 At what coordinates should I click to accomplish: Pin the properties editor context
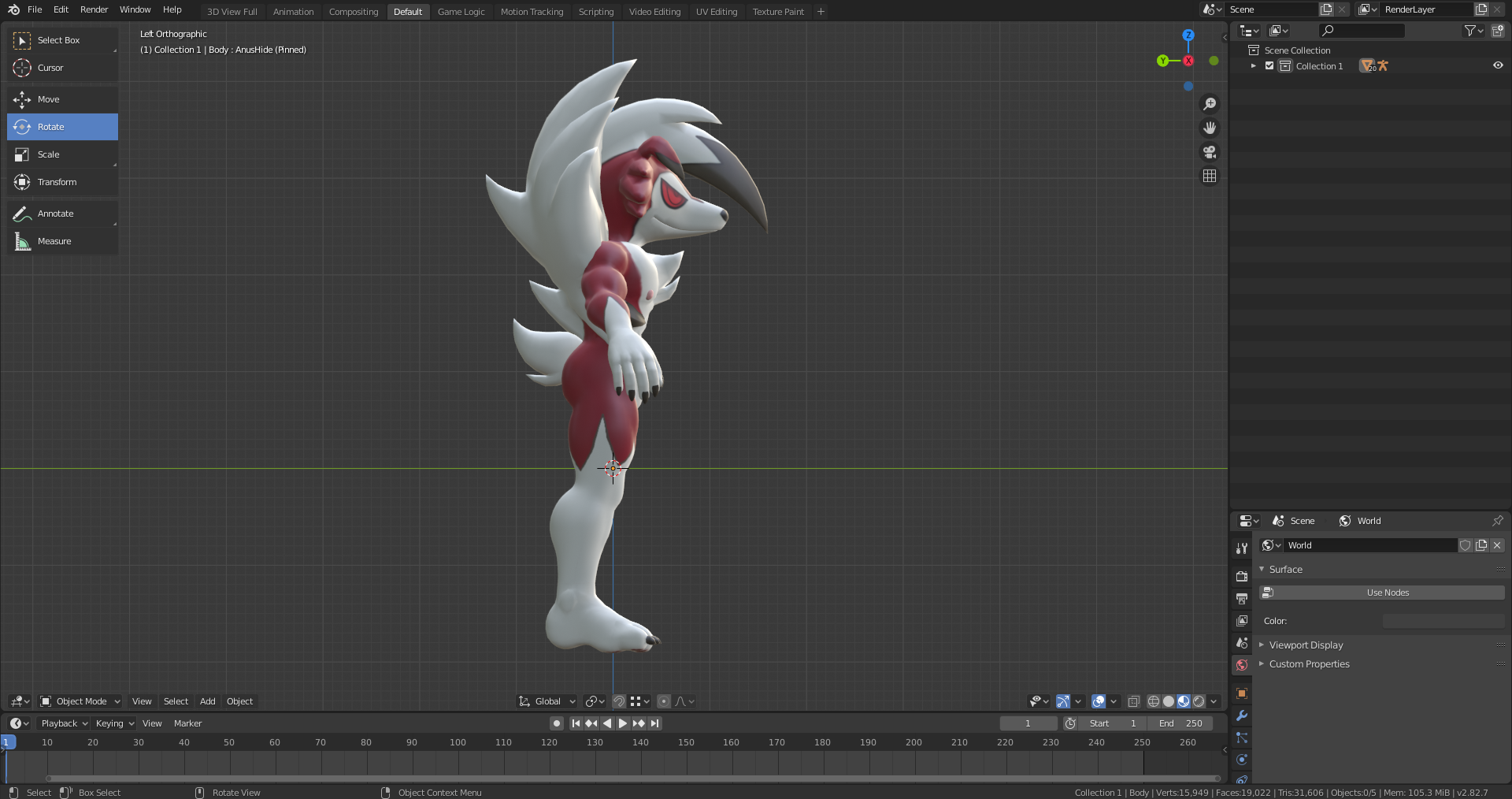coord(1497,521)
